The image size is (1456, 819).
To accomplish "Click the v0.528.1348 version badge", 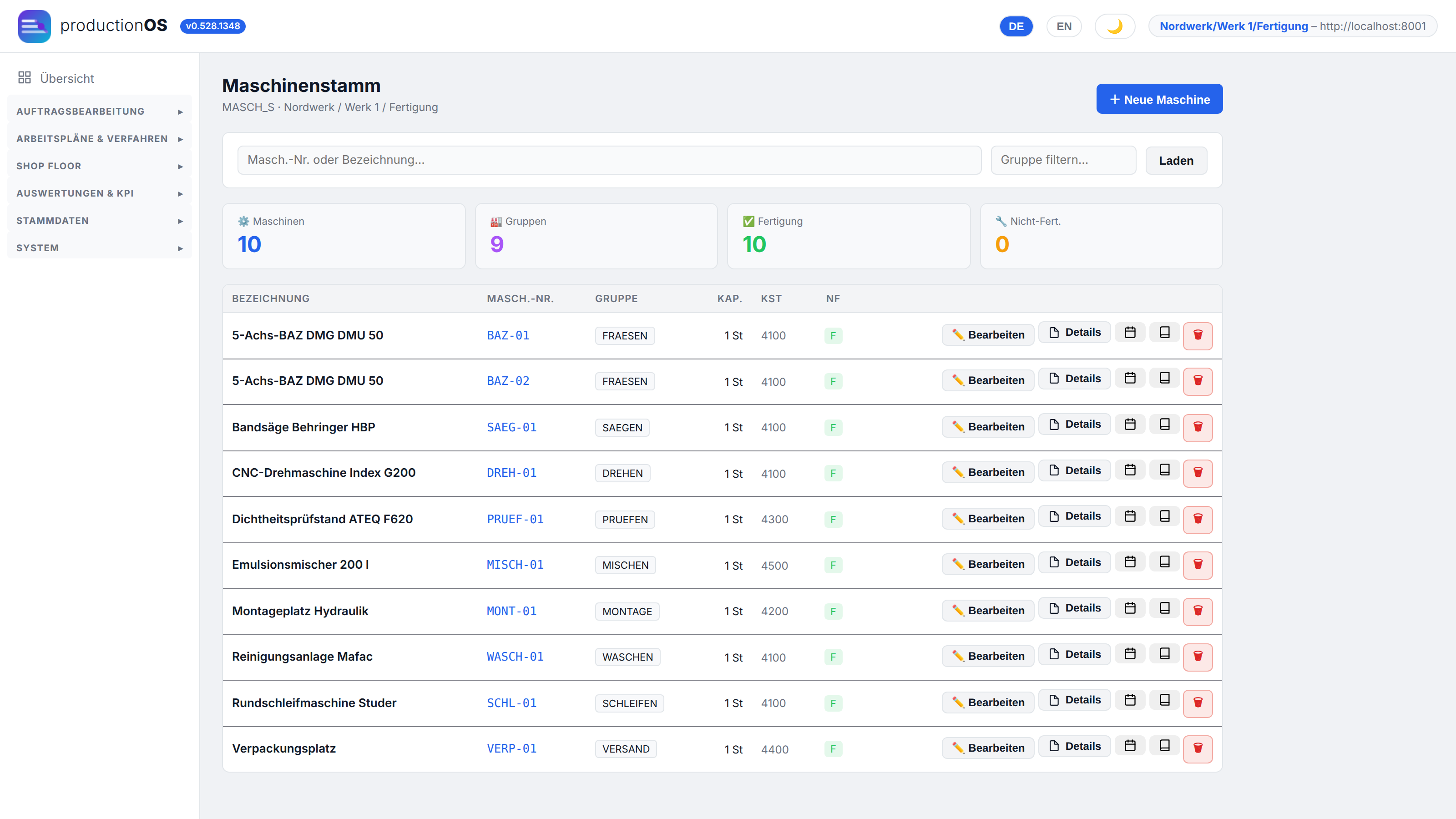I will (212, 26).
